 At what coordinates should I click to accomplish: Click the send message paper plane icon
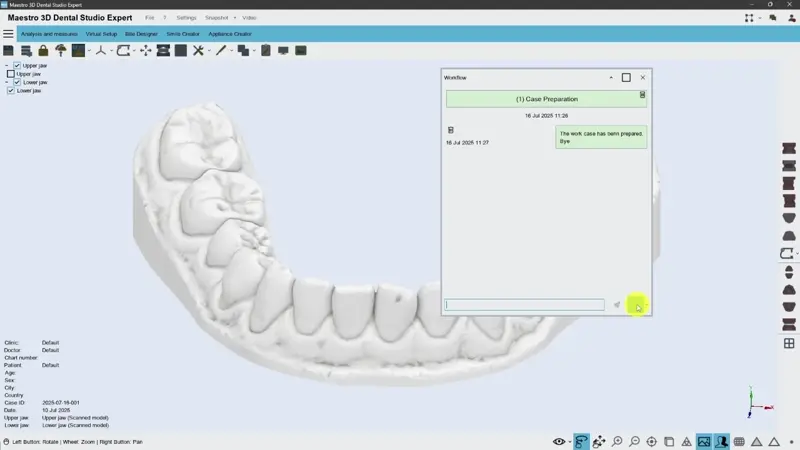click(x=617, y=305)
